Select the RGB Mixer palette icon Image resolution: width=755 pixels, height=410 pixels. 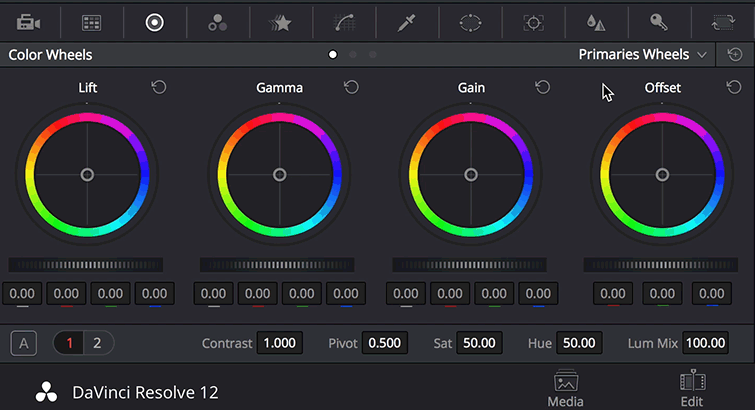click(217, 22)
